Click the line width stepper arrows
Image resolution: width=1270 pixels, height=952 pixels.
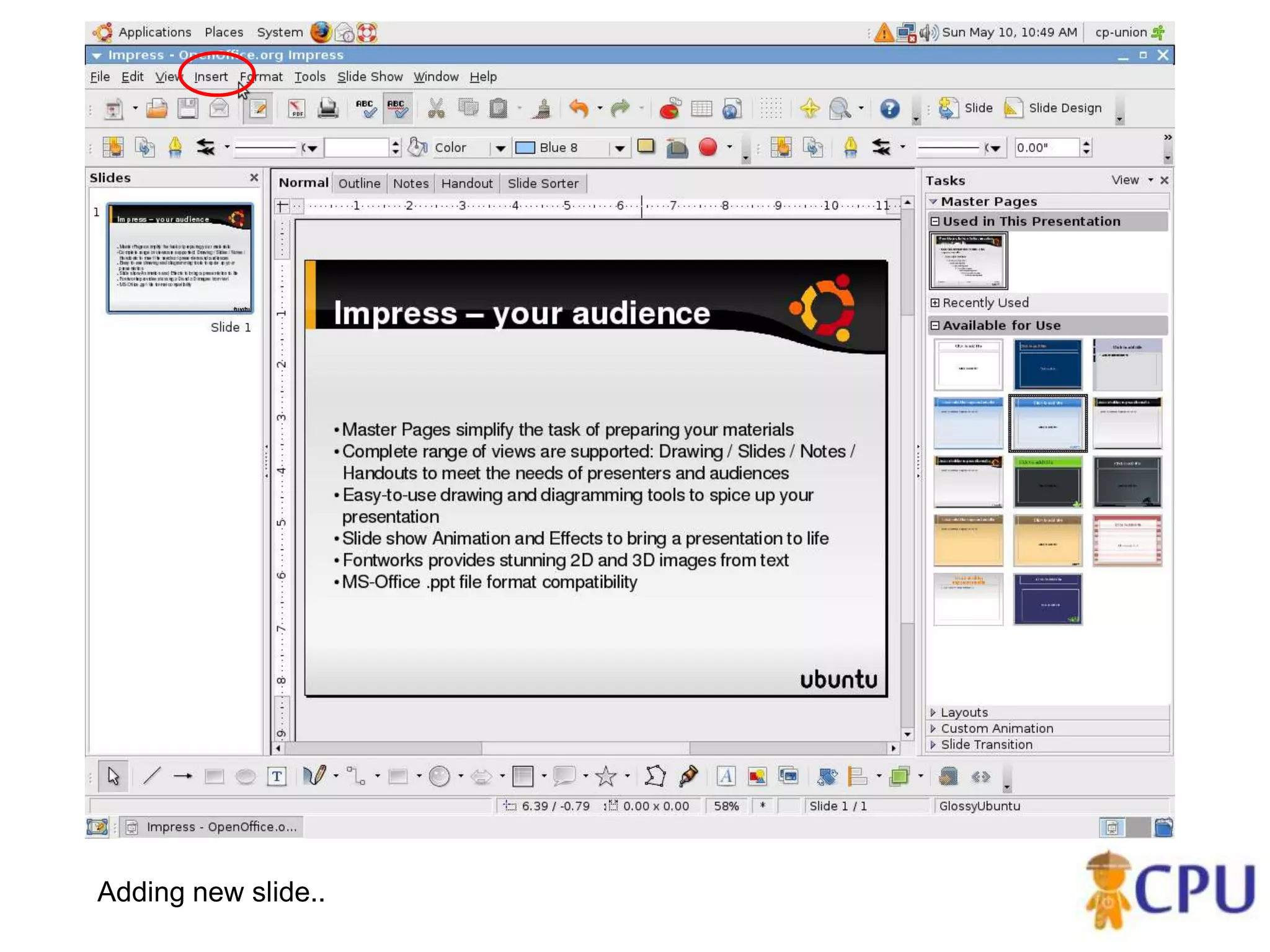tap(396, 148)
